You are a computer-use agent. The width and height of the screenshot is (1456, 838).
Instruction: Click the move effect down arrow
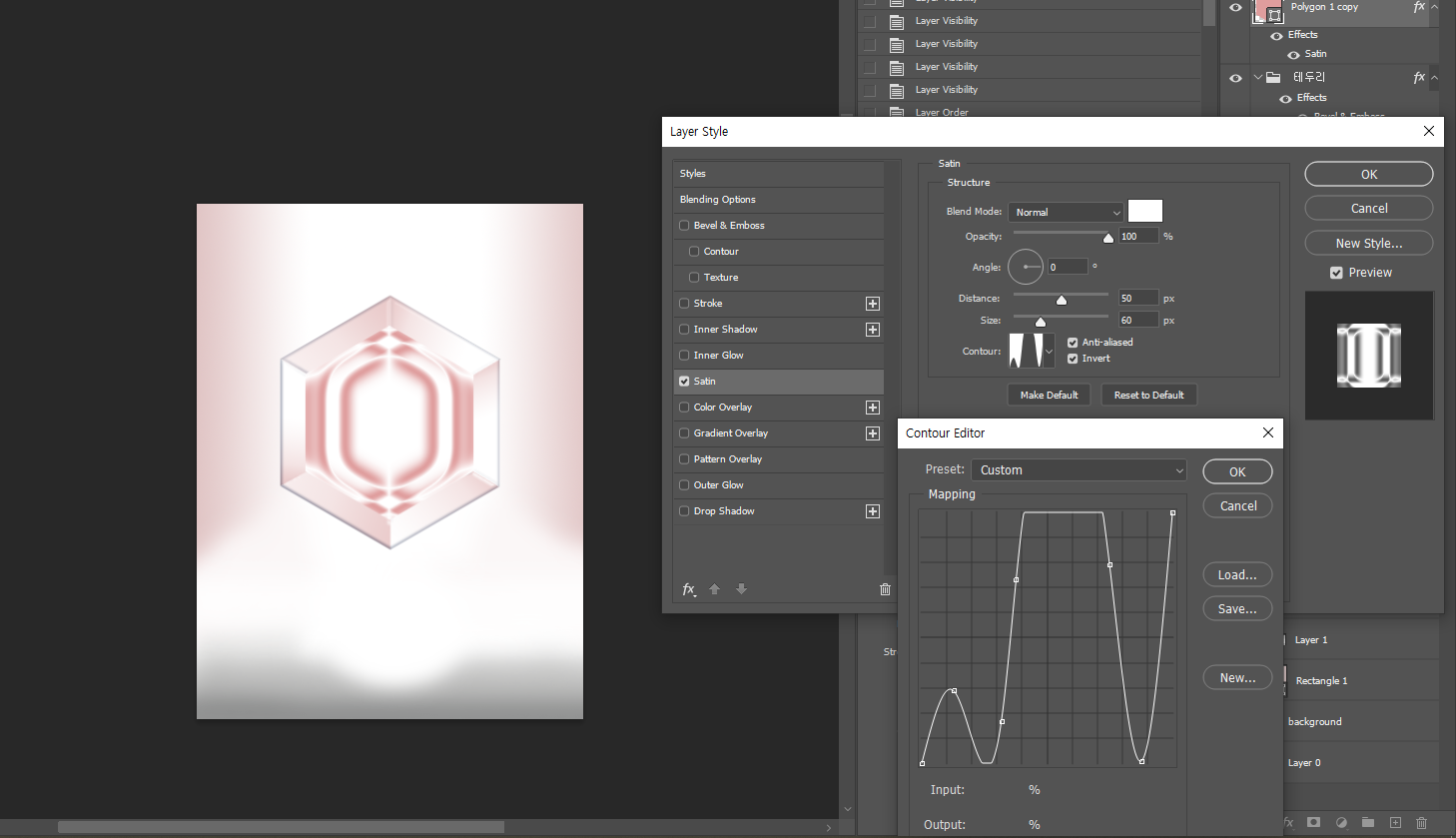[741, 589]
